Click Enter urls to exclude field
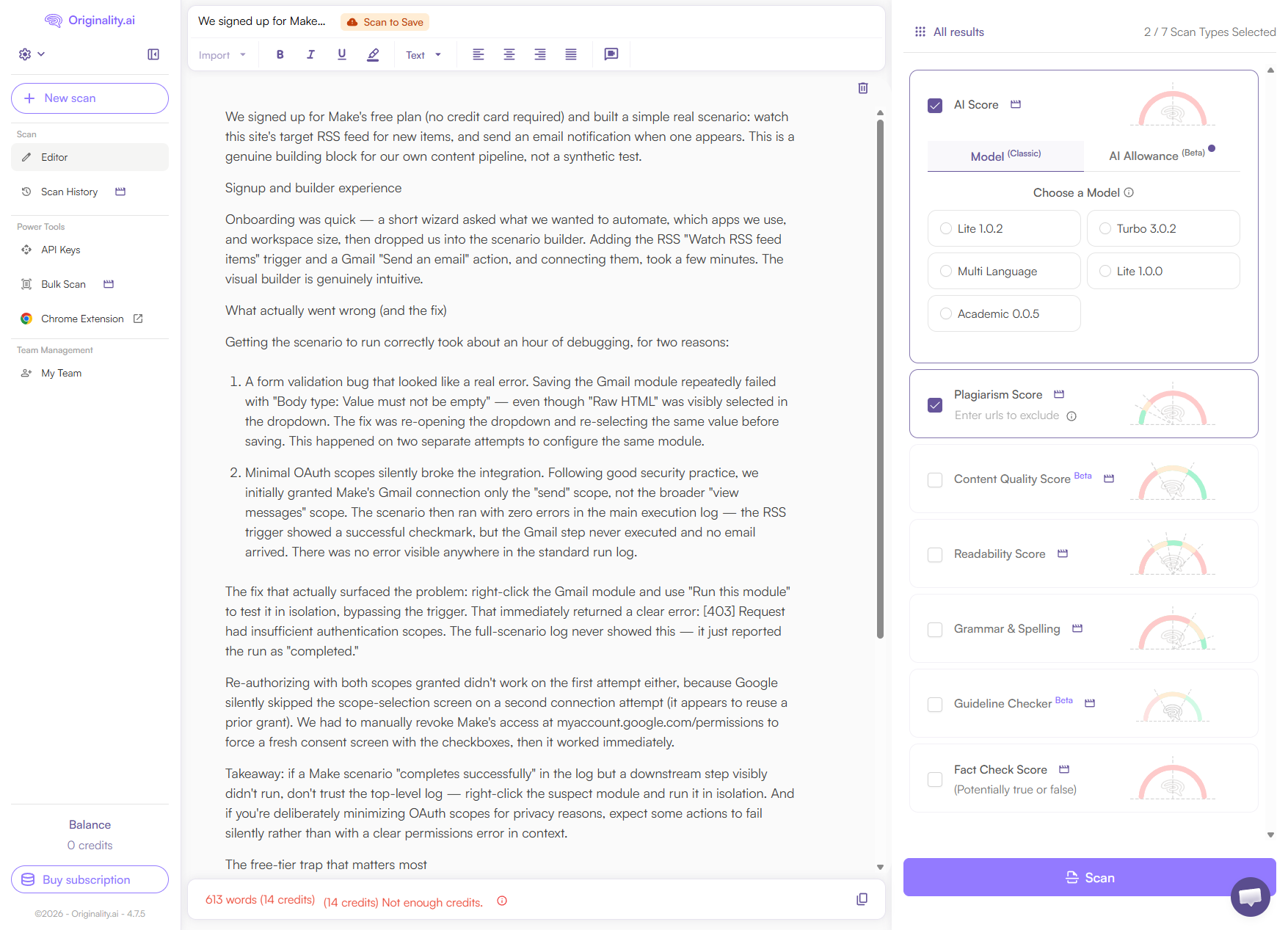Viewport: 1288px width, 930px height. [x=1006, y=415]
